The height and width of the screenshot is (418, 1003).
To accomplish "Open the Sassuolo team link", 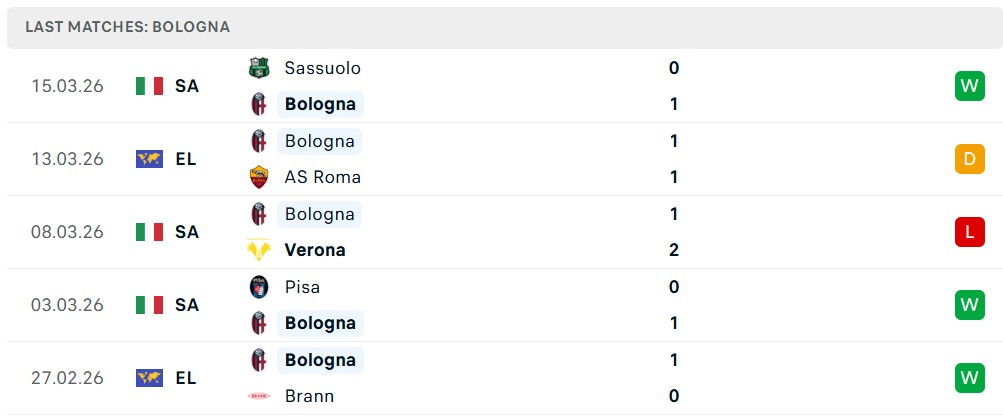I will pyautogui.click(x=322, y=68).
